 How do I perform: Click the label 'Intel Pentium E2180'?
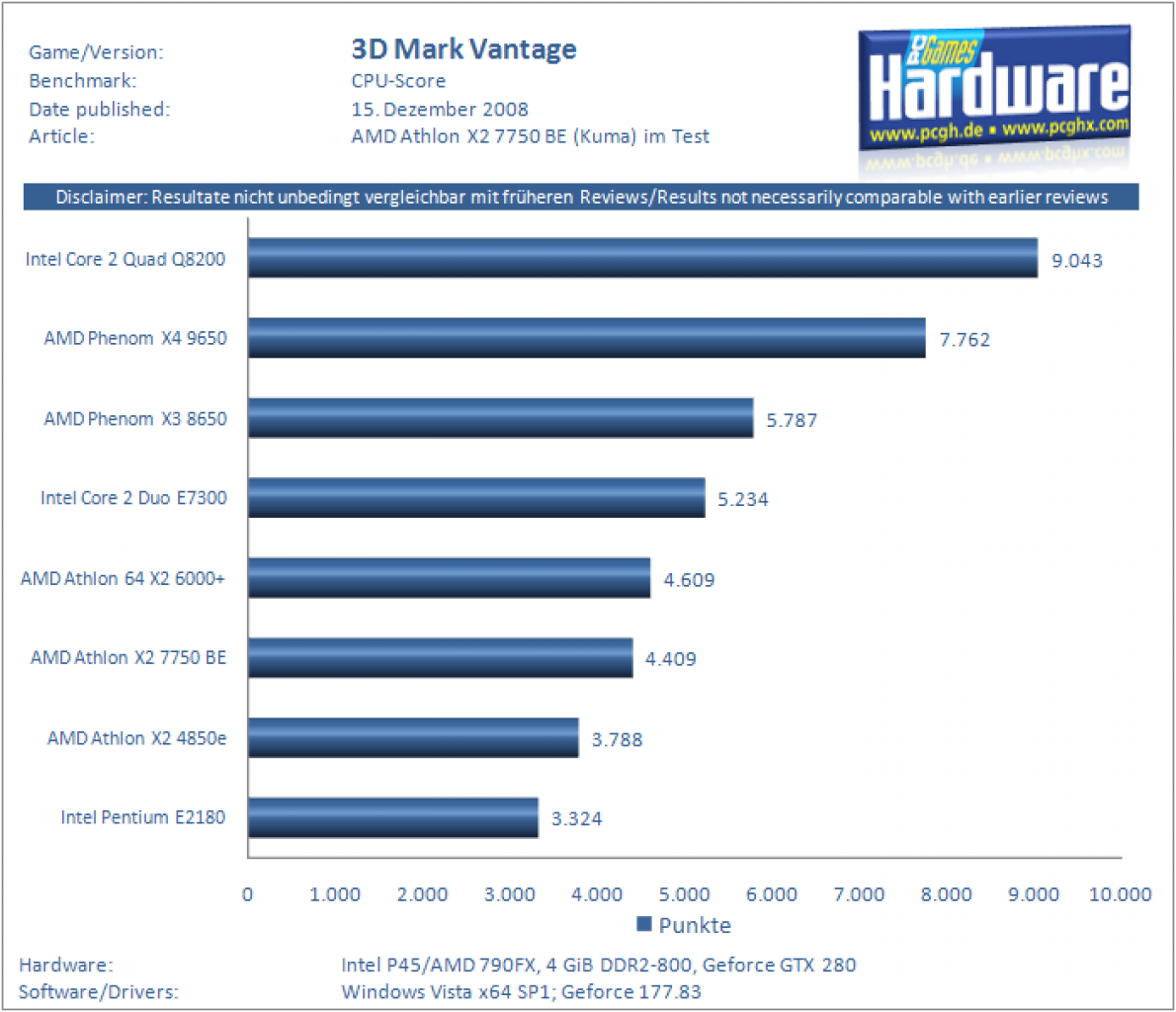tap(142, 817)
